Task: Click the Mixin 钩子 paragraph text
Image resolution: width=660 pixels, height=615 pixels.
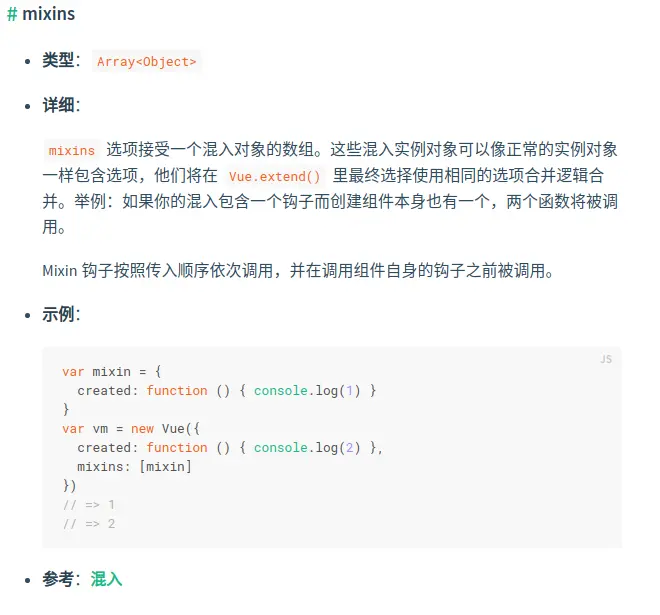Action: click(x=298, y=270)
